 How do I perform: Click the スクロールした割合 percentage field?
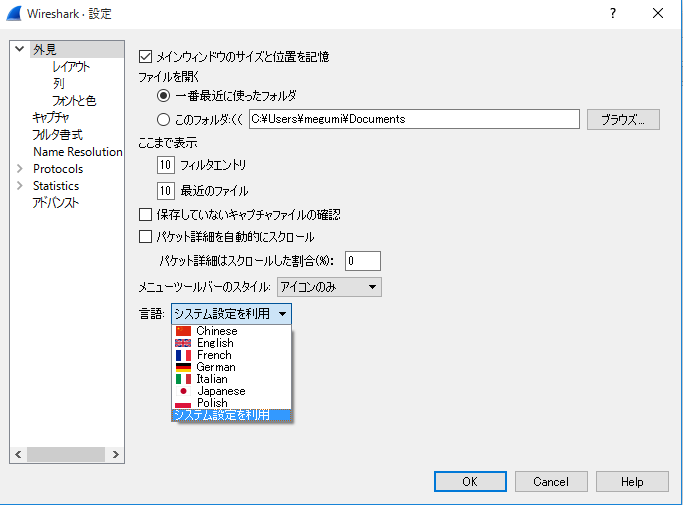(x=363, y=261)
